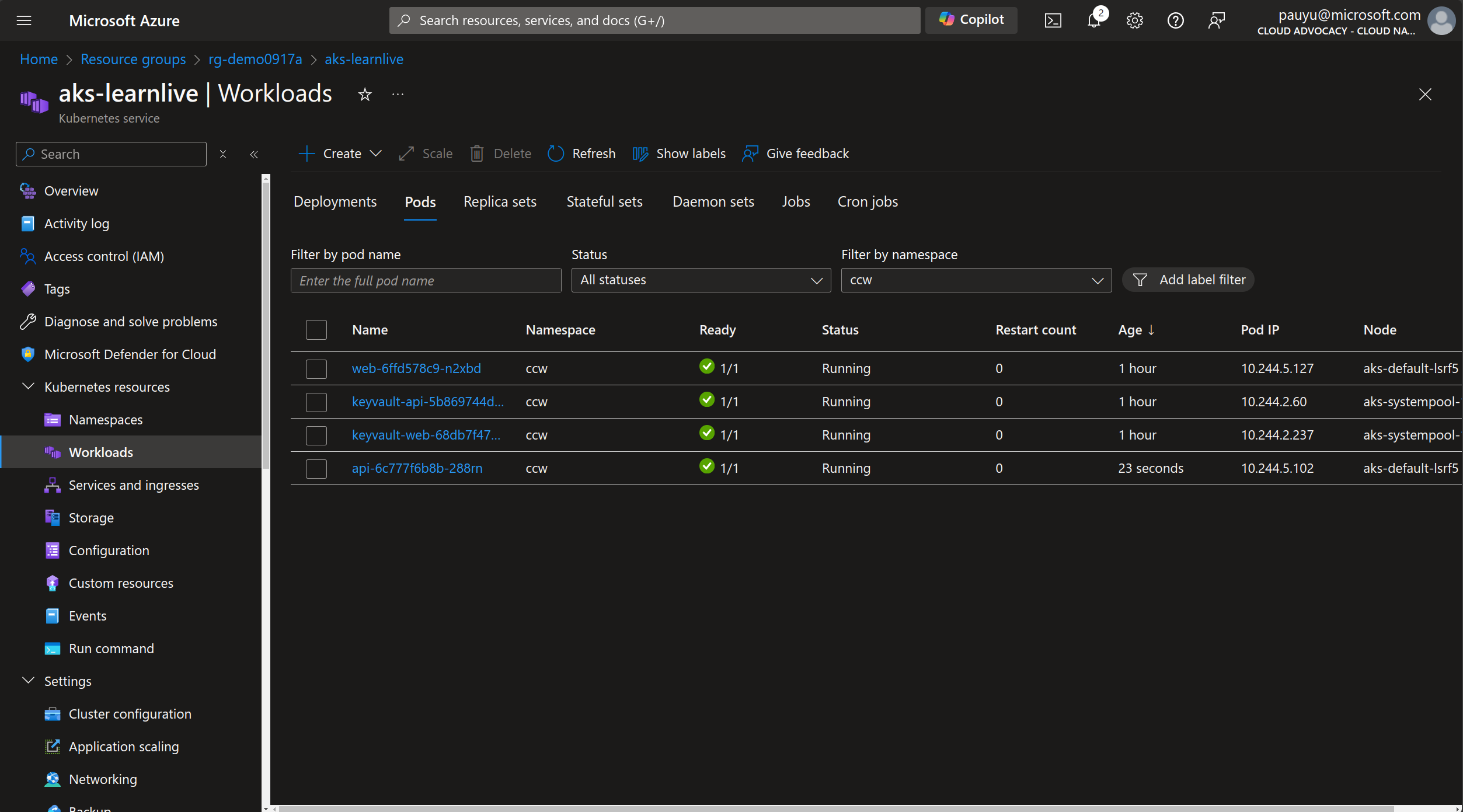
Task: Click the sidebar Search box
Action: click(x=111, y=154)
